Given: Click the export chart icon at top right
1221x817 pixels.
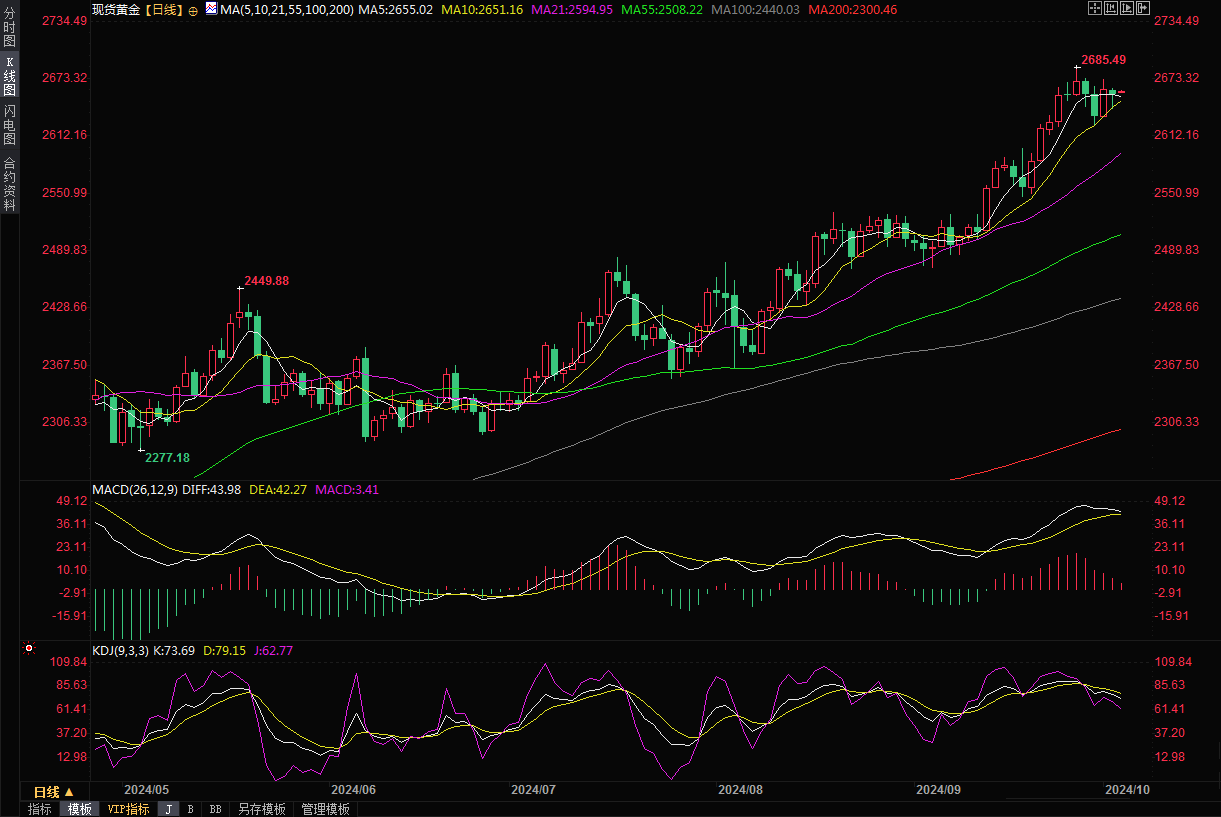Looking at the screenshot, I should point(1145,8).
